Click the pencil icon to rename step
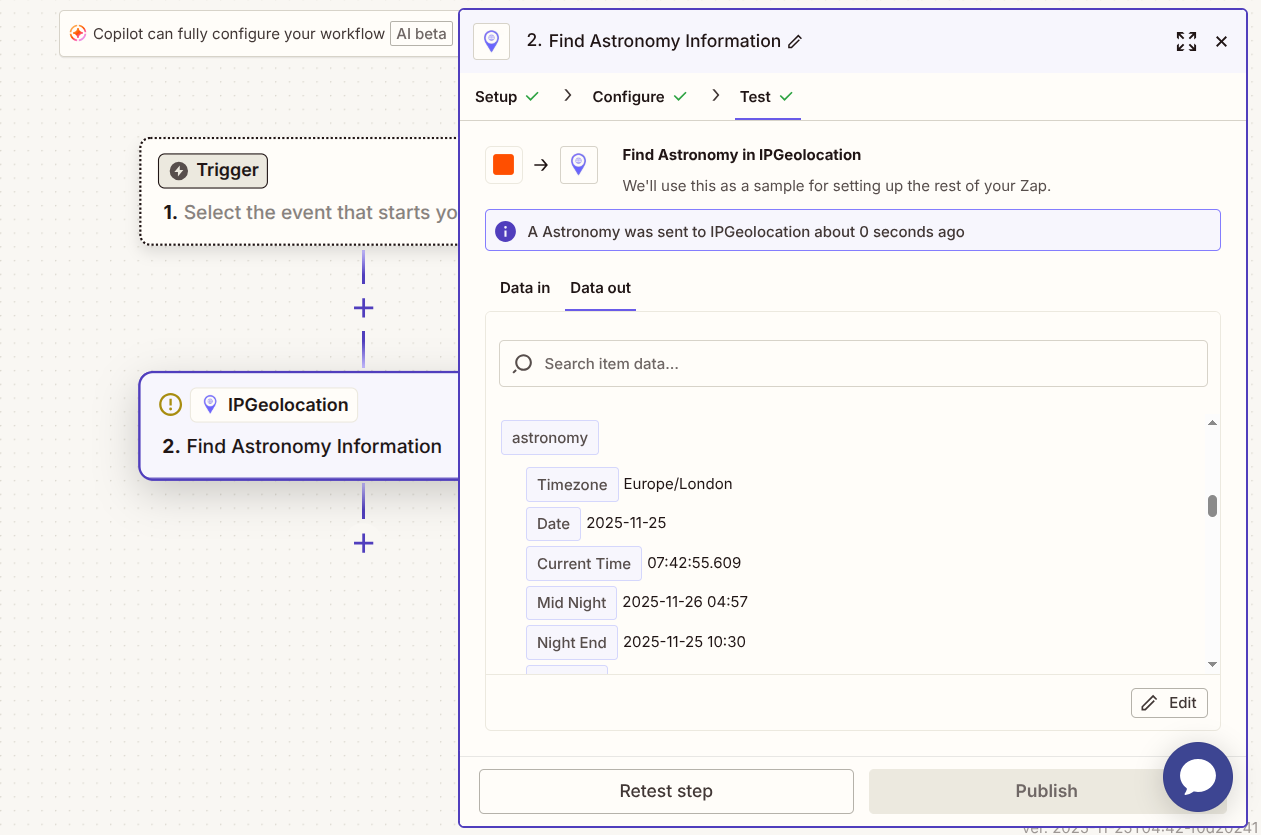1261x835 pixels. (795, 42)
